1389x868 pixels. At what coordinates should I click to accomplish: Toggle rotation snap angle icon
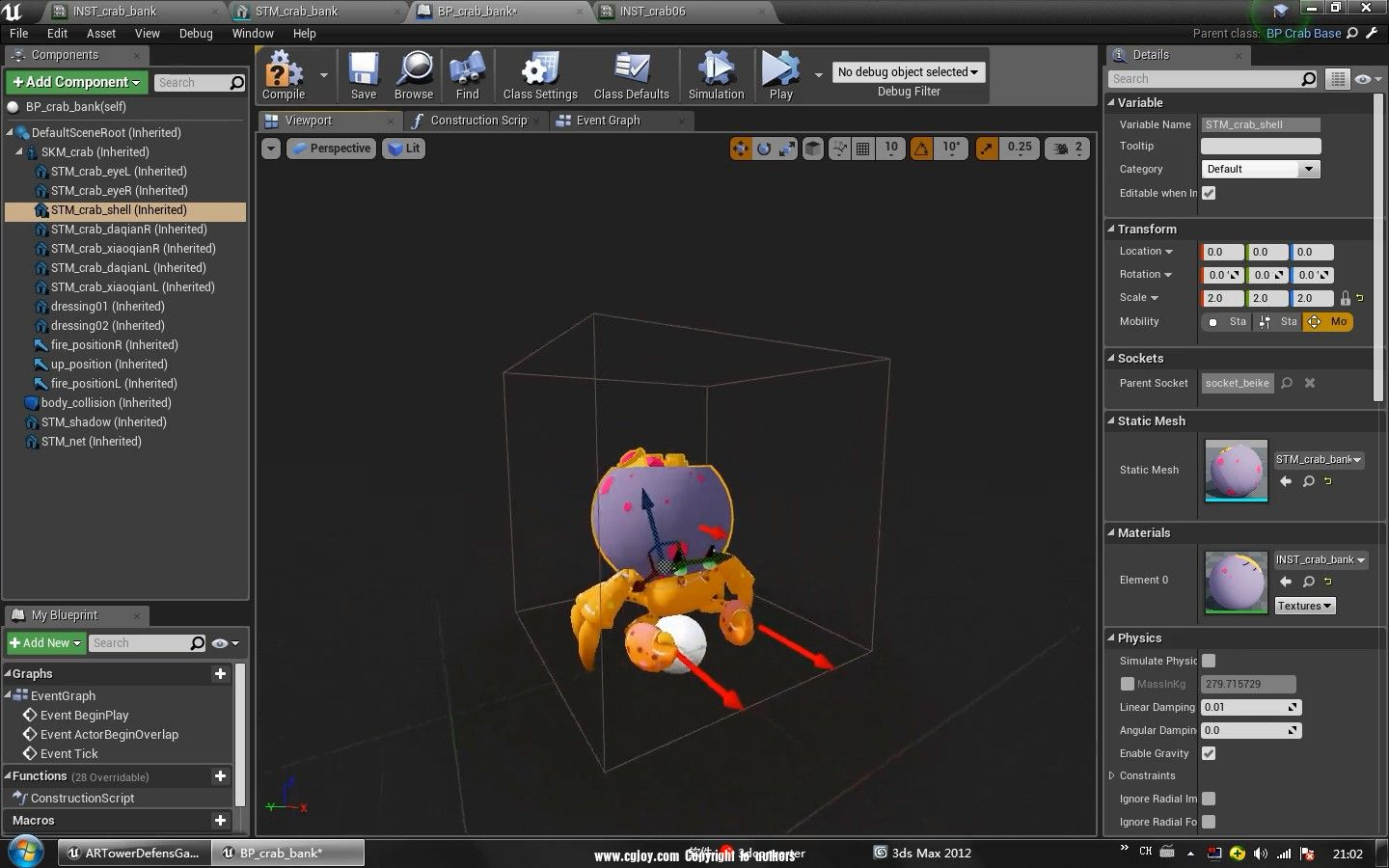pos(921,149)
